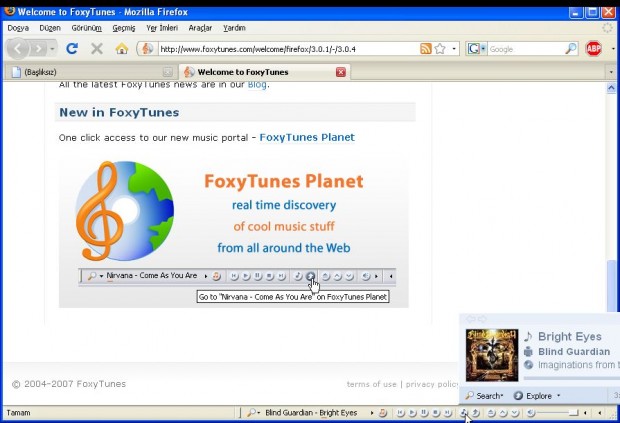Collapse the volume section arrow in status bar

point(585,413)
